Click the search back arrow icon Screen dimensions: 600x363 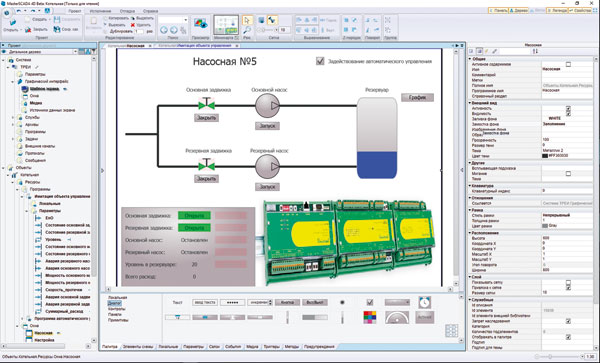(164, 30)
